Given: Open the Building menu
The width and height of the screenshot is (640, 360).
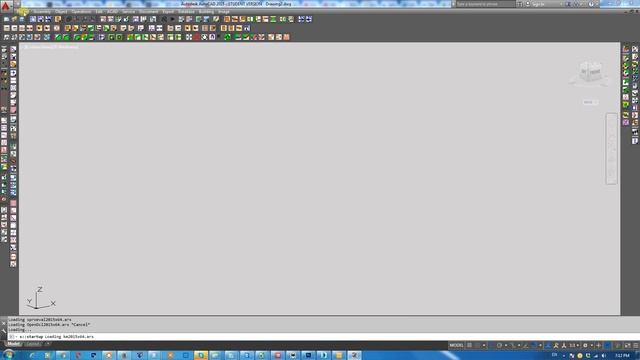Looking at the screenshot, I should (x=206, y=12).
